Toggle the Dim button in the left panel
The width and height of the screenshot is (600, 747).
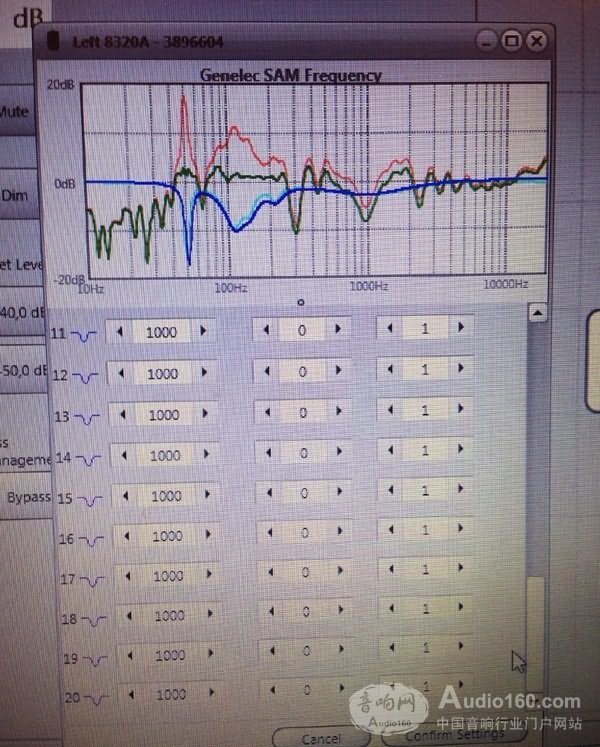pos(16,196)
